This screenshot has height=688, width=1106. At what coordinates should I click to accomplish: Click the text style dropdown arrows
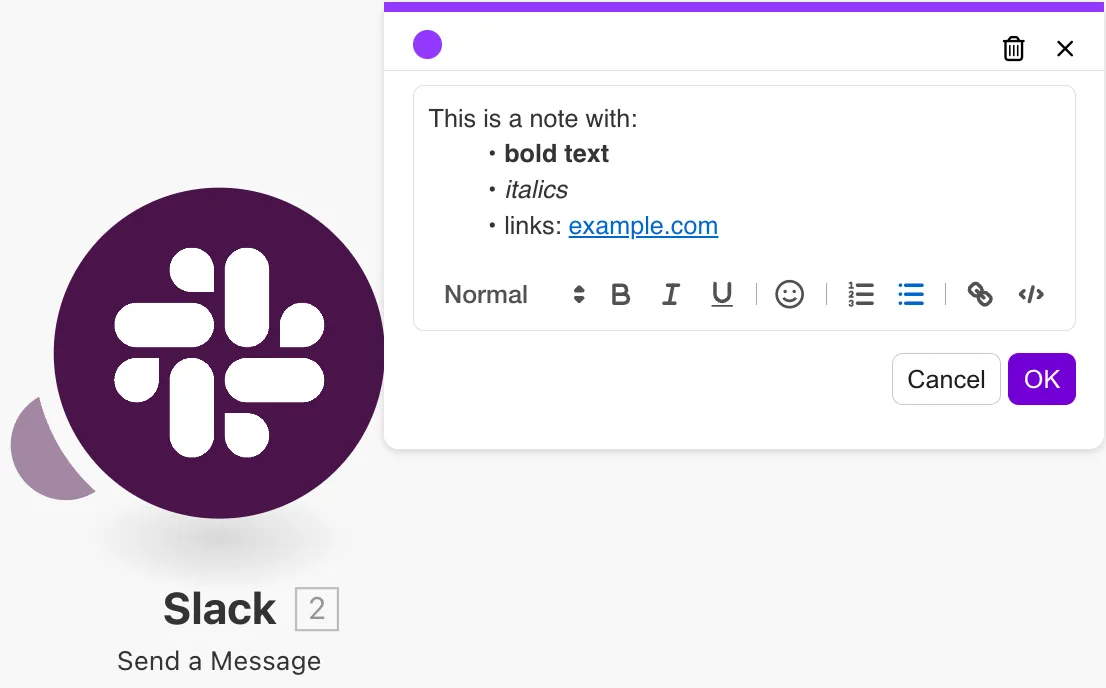point(578,295)
